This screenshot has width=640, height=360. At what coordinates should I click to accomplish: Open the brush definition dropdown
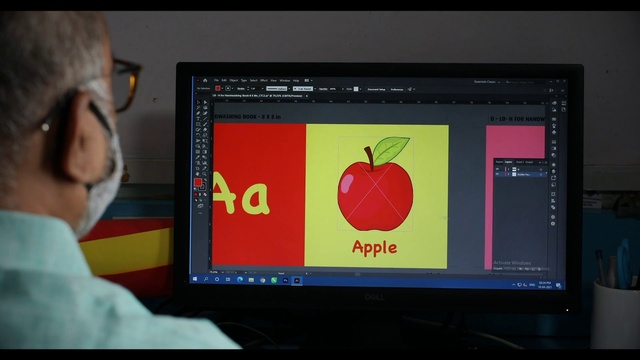[x=315, y=89]
